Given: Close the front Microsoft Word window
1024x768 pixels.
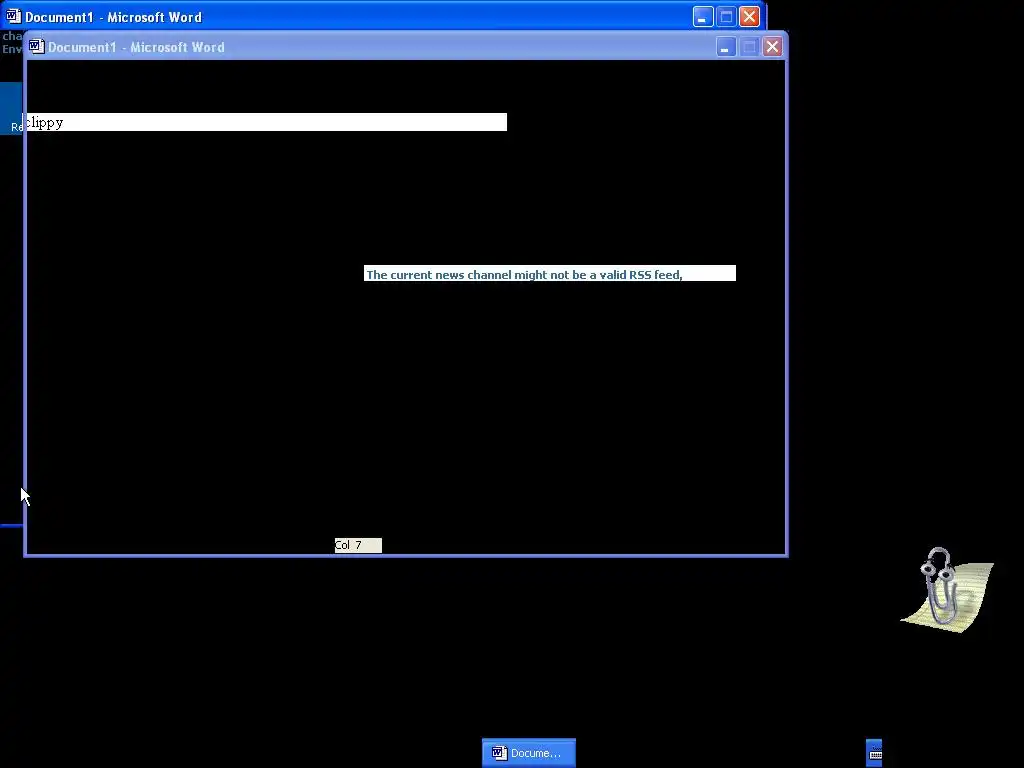Looking at the screenshot, I should click(x=772, y=47).
